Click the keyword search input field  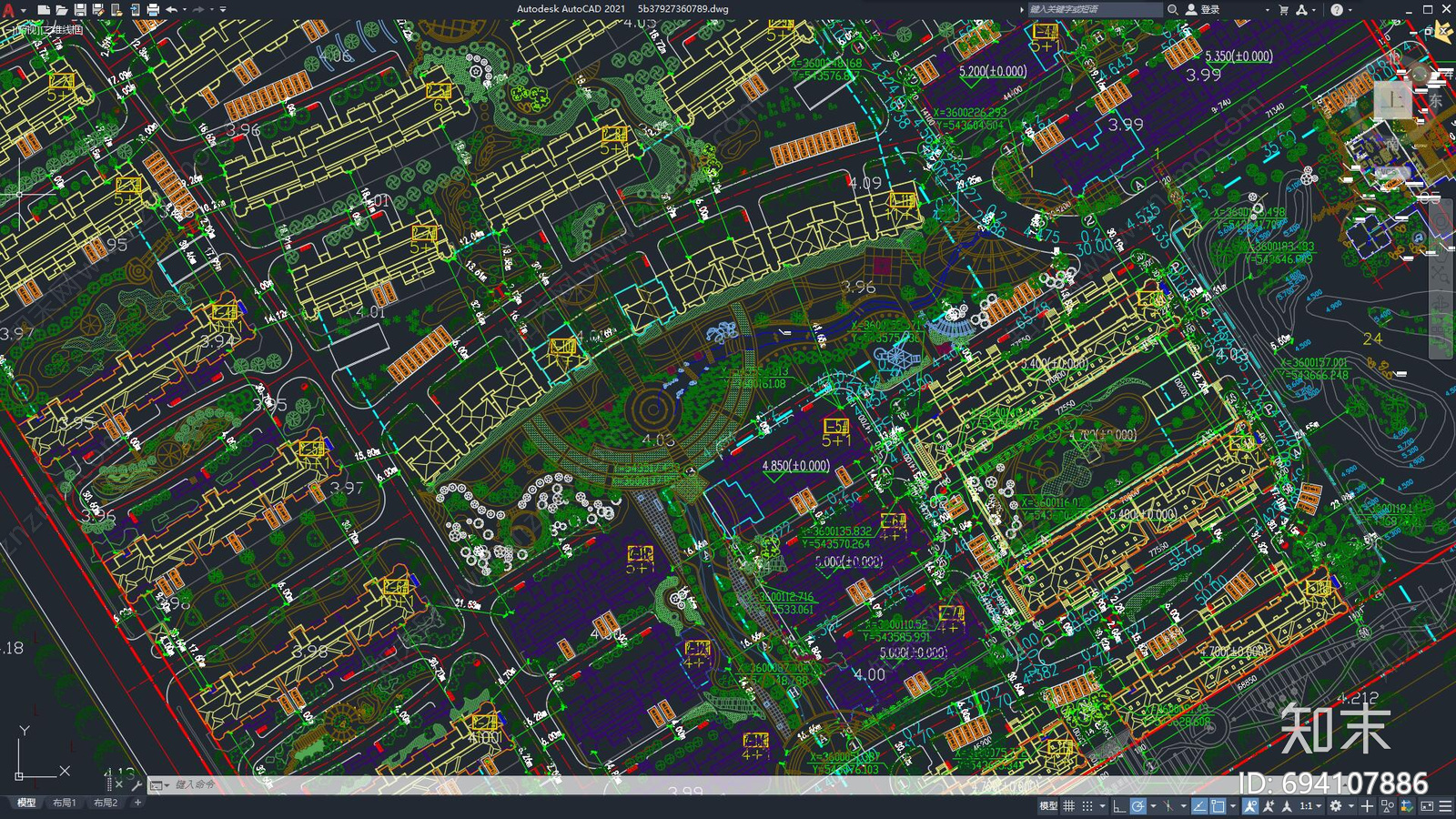coord(1096,9)
